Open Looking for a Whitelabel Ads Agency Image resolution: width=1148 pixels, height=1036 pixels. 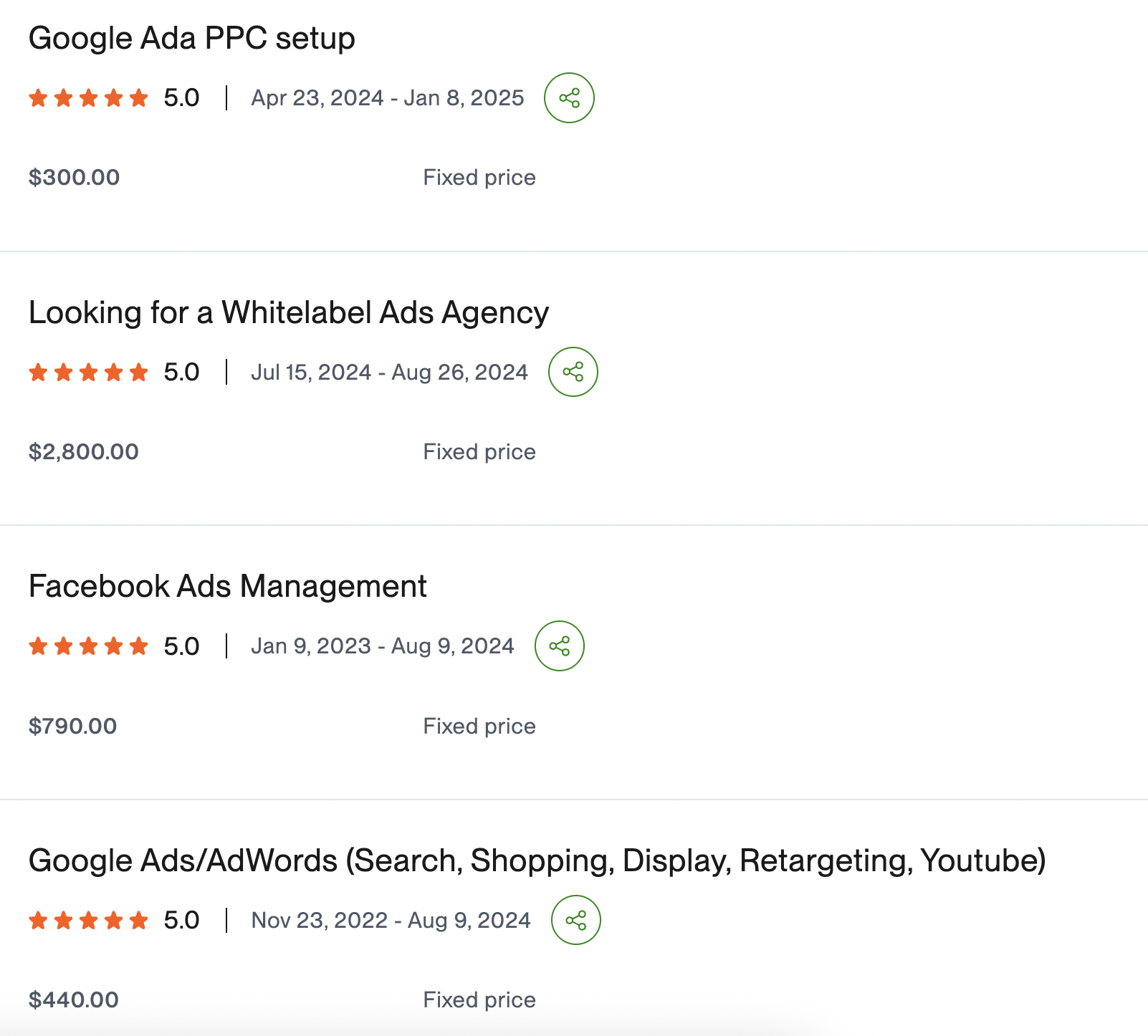coord(289,312)
